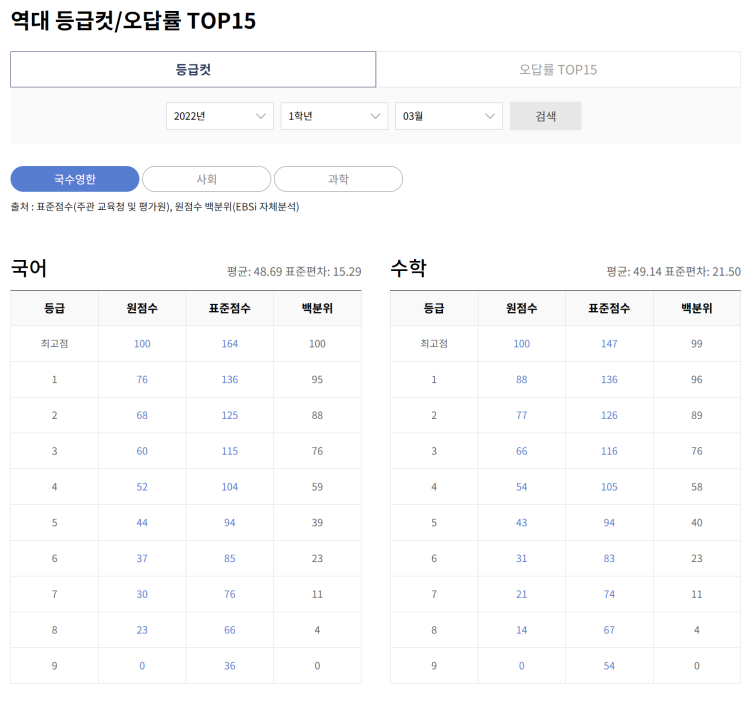Select the 사회 subject pill
This screenshot has width=750, height=709.
pos(207,179)
